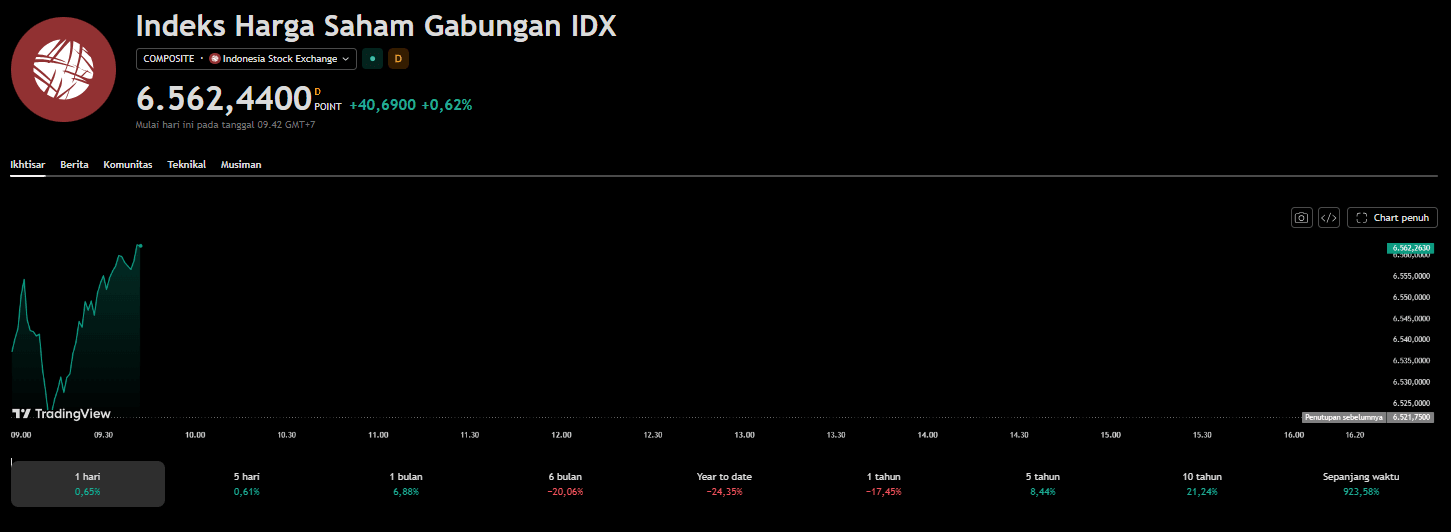This screenshot has height=532, width=1451.
Task: Click the 16.20 time axis label
Action: 1354,435
